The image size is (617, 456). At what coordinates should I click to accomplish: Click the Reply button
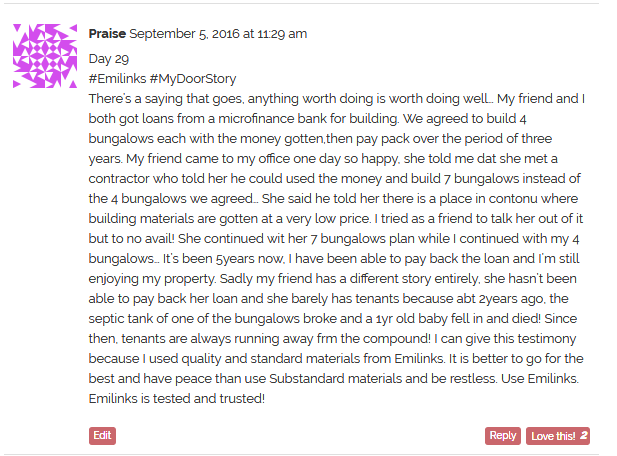point(502,436)
